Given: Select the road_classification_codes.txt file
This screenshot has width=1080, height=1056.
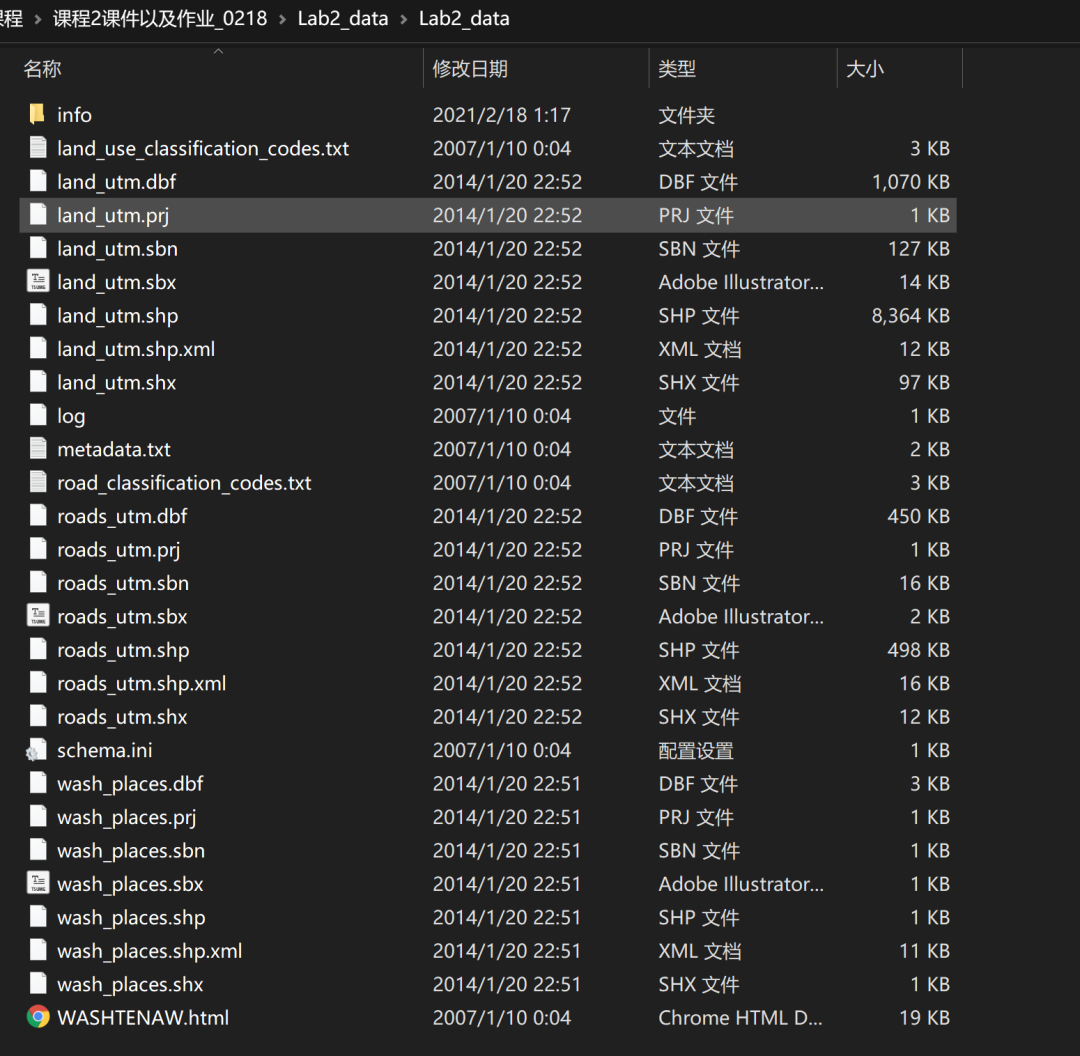Looking at the screenshot, I should 184,483.
